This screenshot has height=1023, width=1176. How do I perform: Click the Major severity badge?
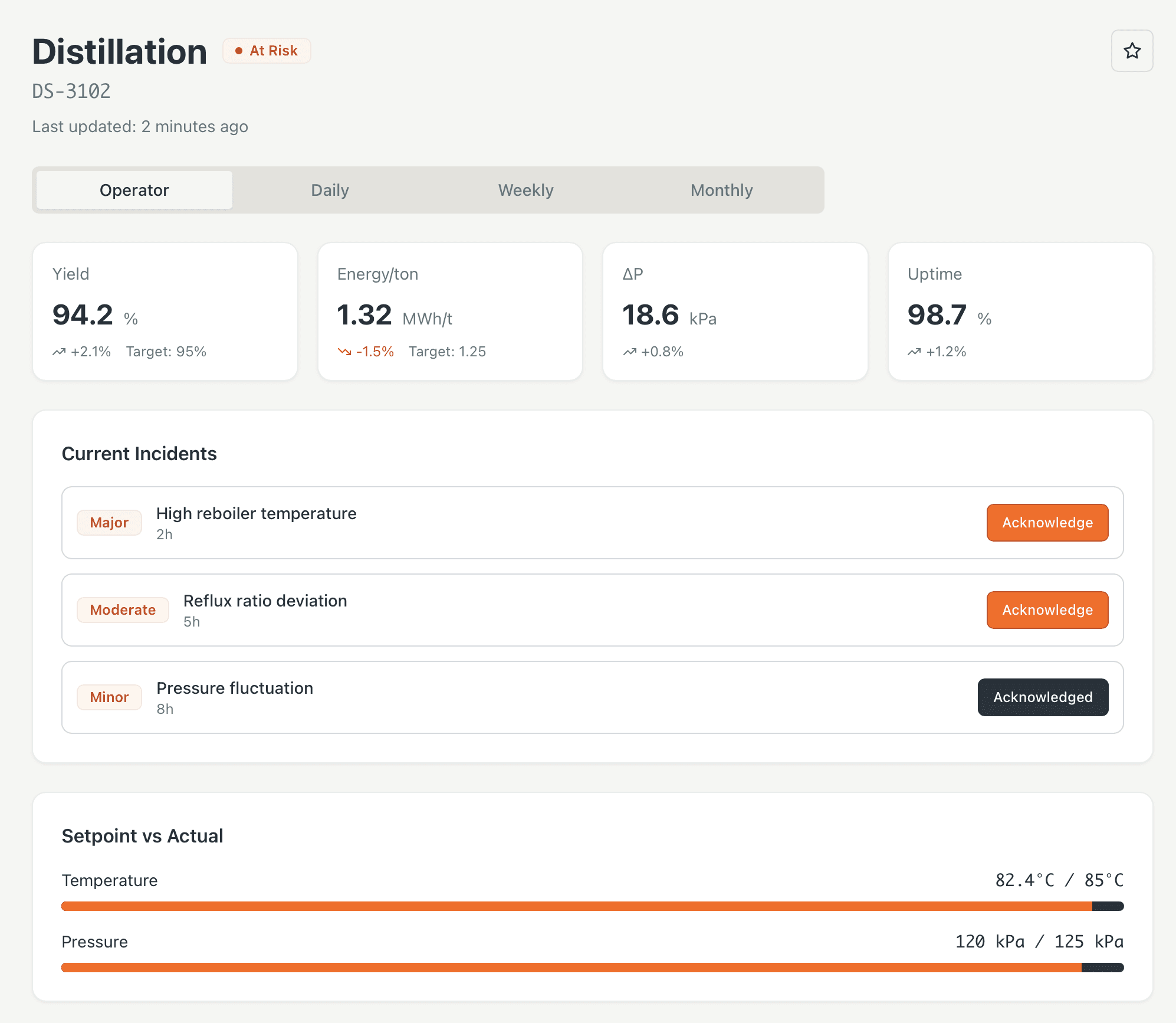(x=109, y=523)
